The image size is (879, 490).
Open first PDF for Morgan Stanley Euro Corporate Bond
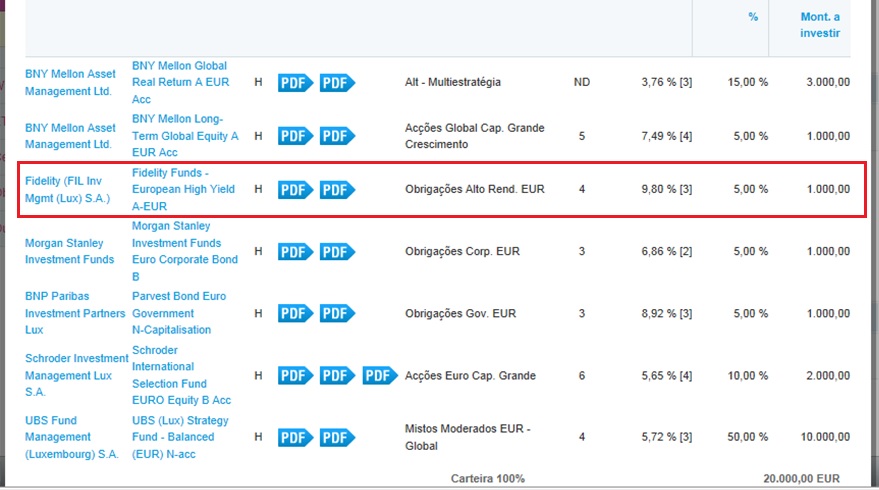295,252
